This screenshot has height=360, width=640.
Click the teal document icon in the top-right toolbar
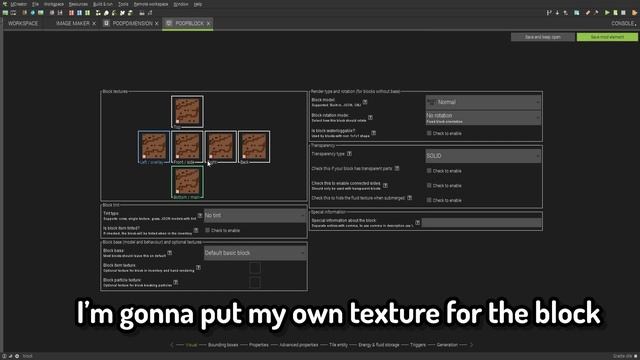click(576, 13)
